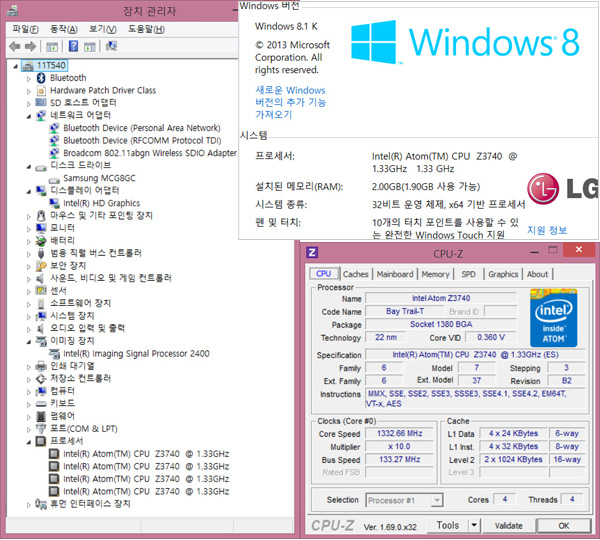Viewport: 600px width, 540px height.
Task: Switch to the SPD tab in CPU-Z
Action: click(468, 274)
